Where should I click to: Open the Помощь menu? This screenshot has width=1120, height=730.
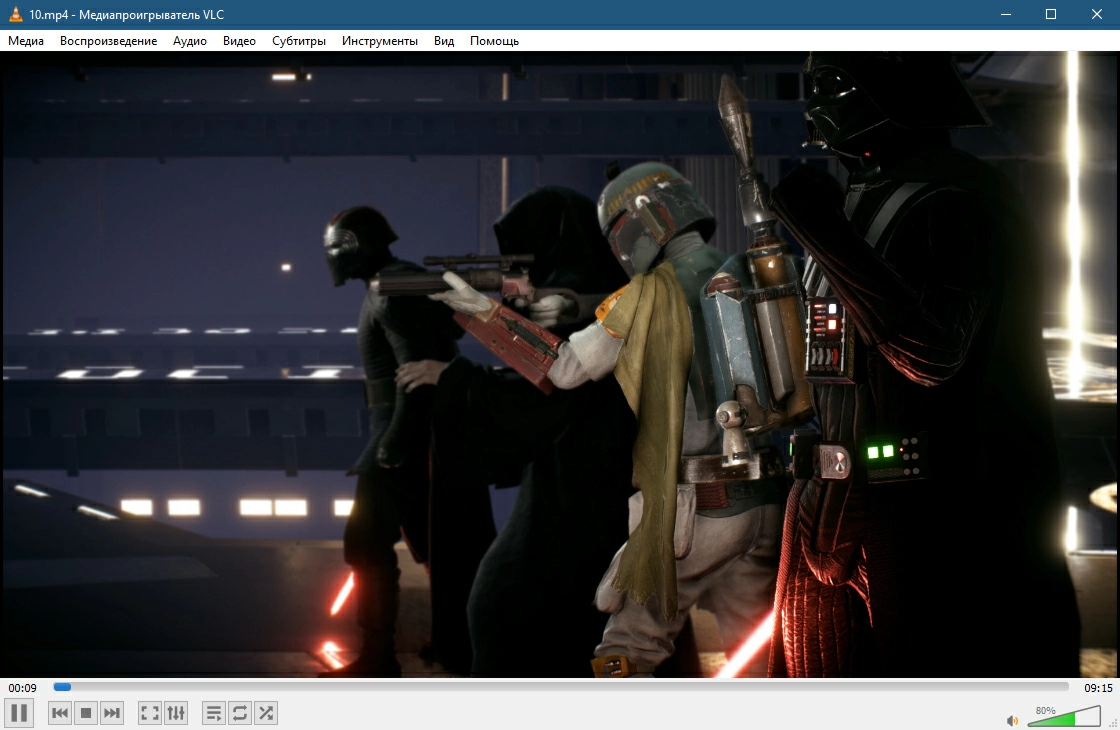[494, 41]
